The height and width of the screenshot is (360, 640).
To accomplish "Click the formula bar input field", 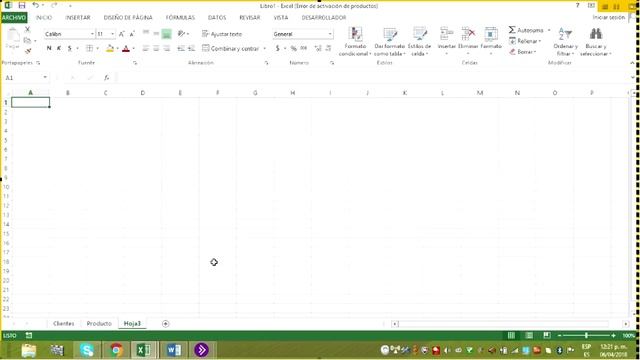I will tap(372, 78).
